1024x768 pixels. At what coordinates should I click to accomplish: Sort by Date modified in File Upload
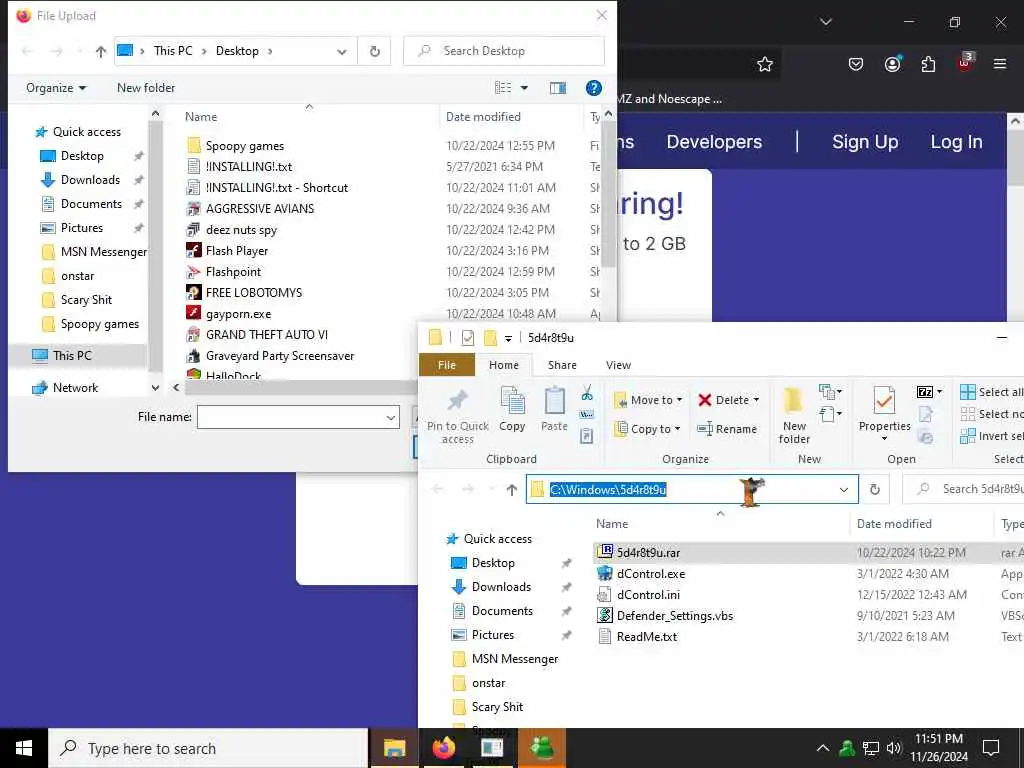coord(483,117)
